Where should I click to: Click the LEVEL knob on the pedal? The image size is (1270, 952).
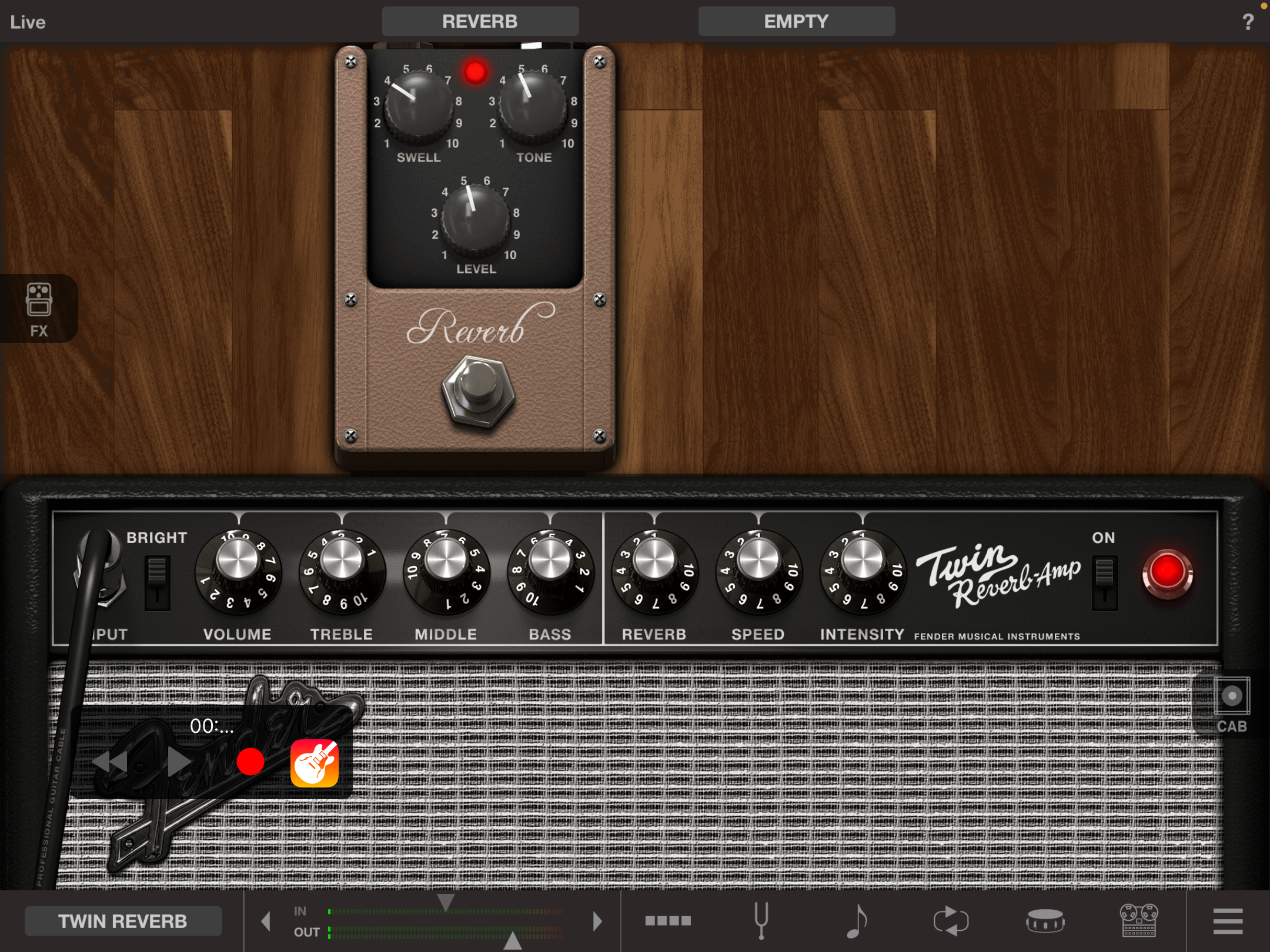coord(475,219)
